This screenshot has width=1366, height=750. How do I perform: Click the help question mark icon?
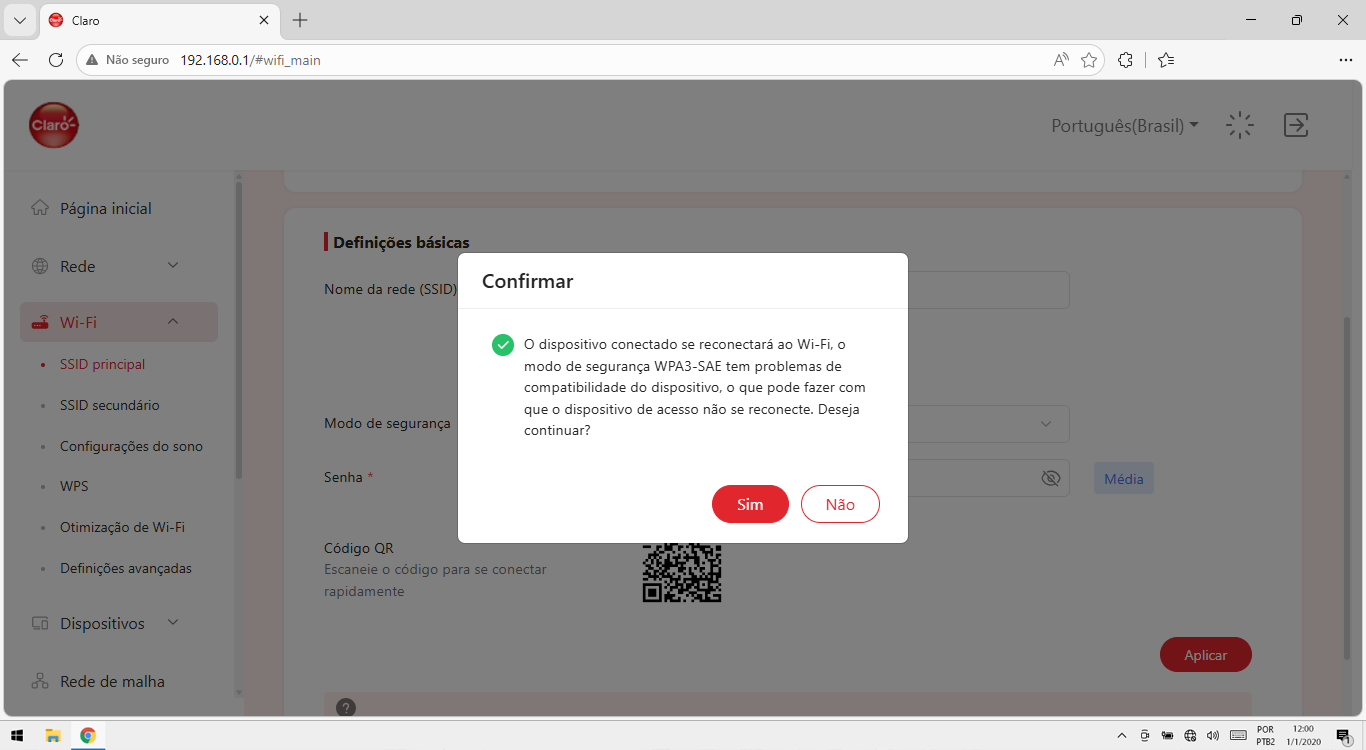346,707
